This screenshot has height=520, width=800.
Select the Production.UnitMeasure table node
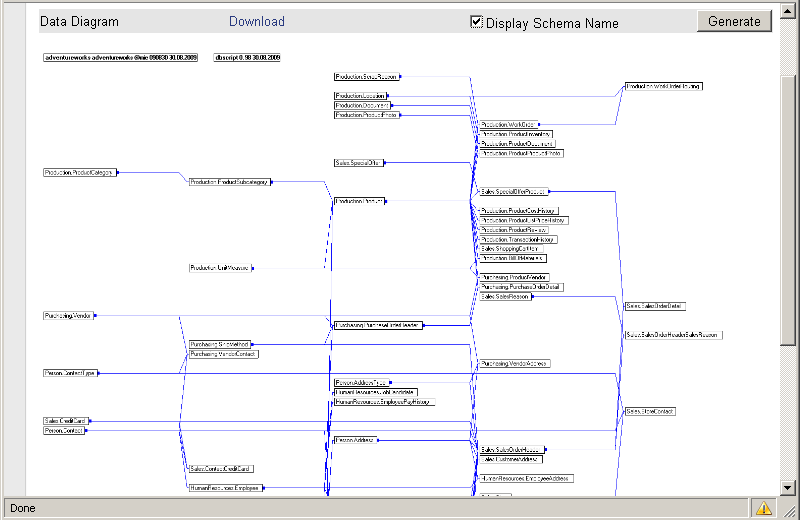220,268
